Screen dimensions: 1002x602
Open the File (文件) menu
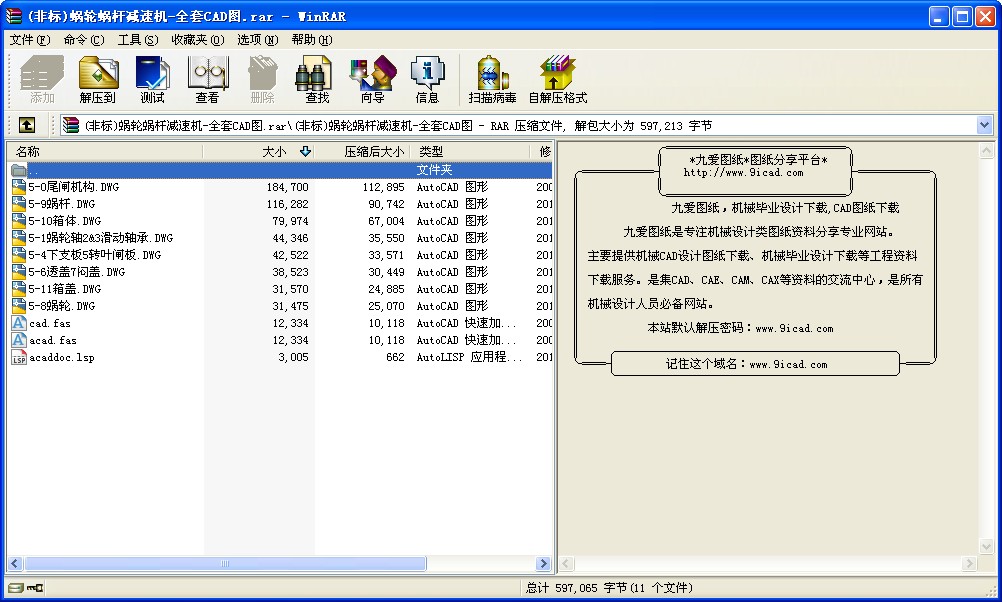click(29, 40)
